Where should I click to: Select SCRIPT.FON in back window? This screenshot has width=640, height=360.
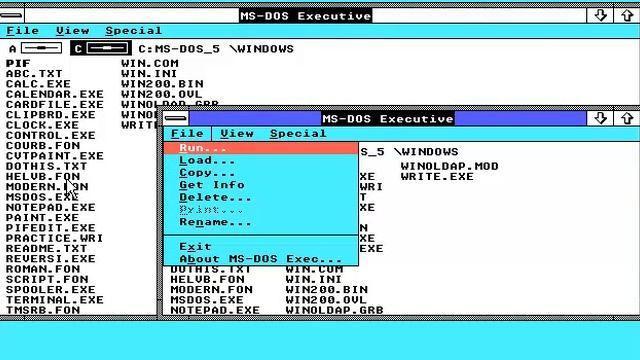click(47, 279)
